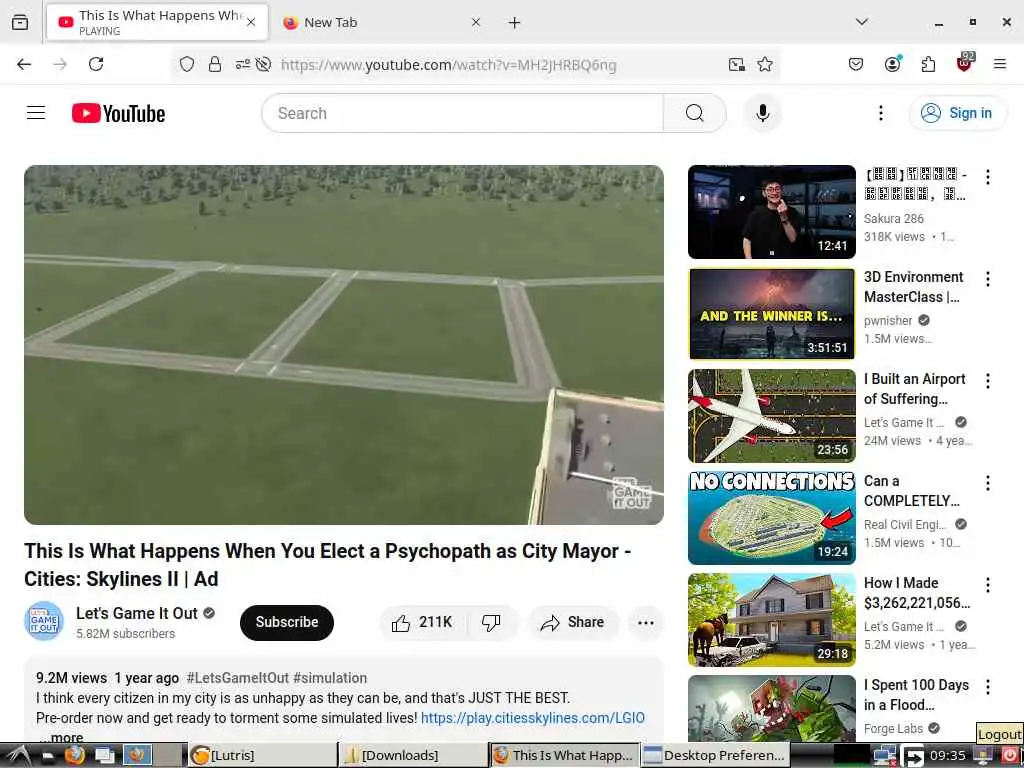Like the video (211K)
1024x768 pixels.
click(x=422, y=622)
